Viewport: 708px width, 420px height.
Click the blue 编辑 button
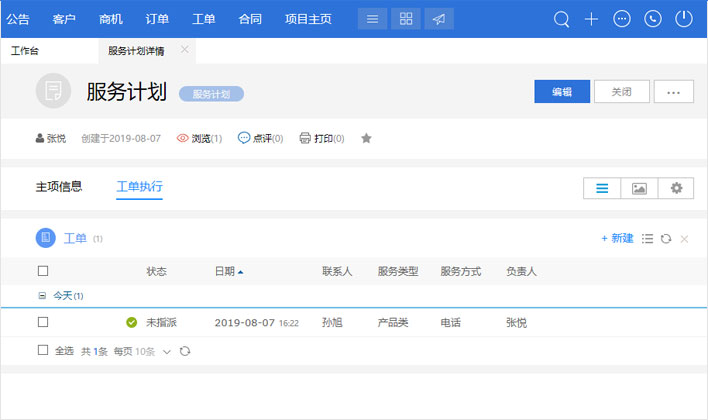(x=562, y=91)
